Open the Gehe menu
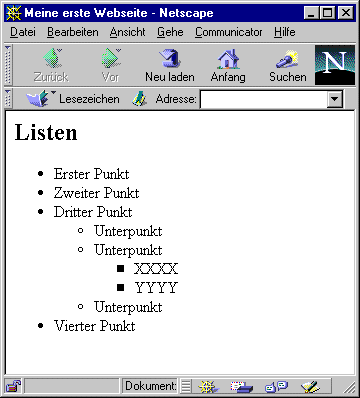The height and width of the screenshot is (398, 360). [170, 32]
